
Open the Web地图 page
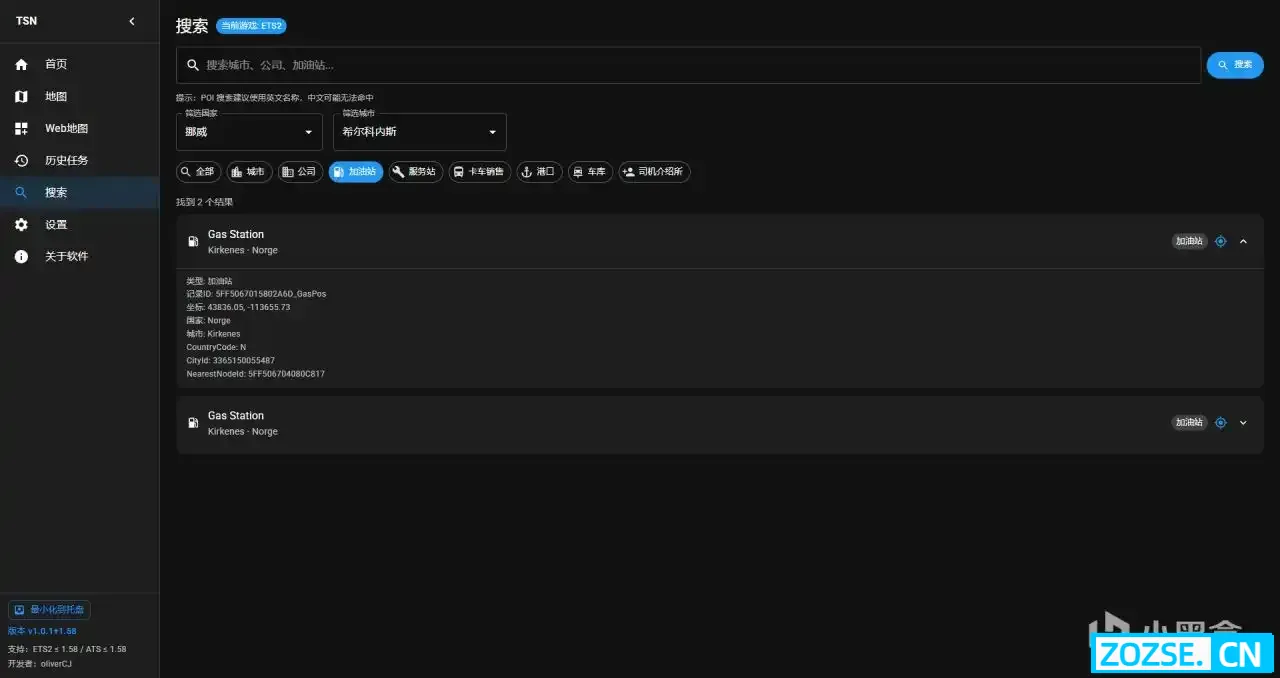pyautogui.click(x=79, y=129)
